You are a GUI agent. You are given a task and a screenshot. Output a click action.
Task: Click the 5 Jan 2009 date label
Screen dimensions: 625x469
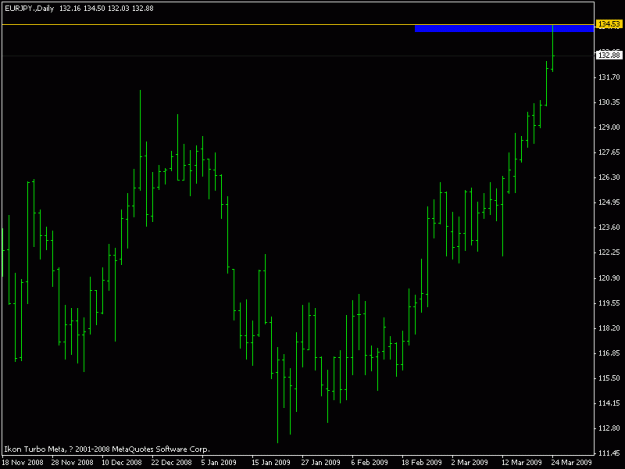[x=218, y=463]
